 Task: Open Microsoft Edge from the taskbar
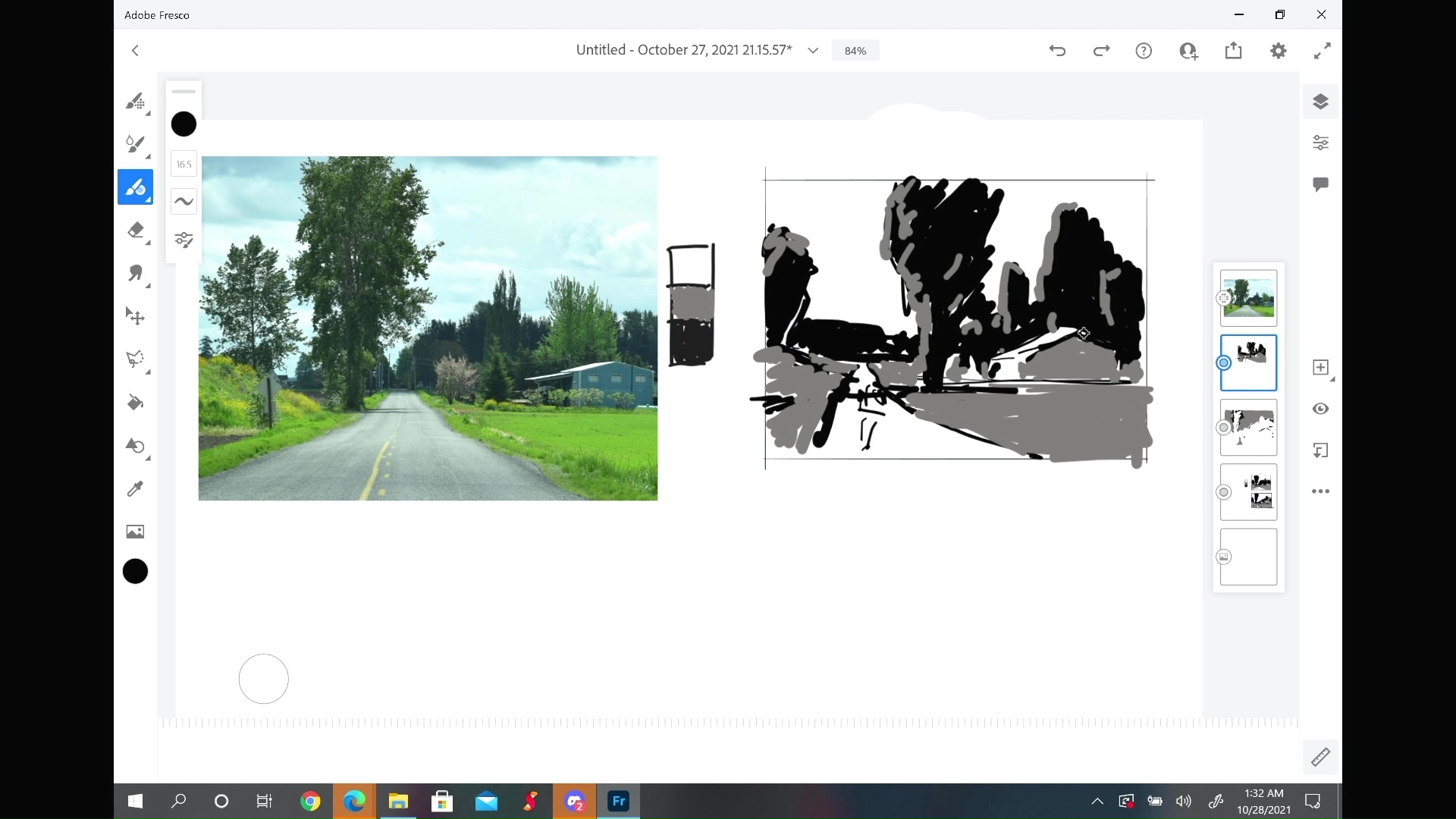pos(354,802)
